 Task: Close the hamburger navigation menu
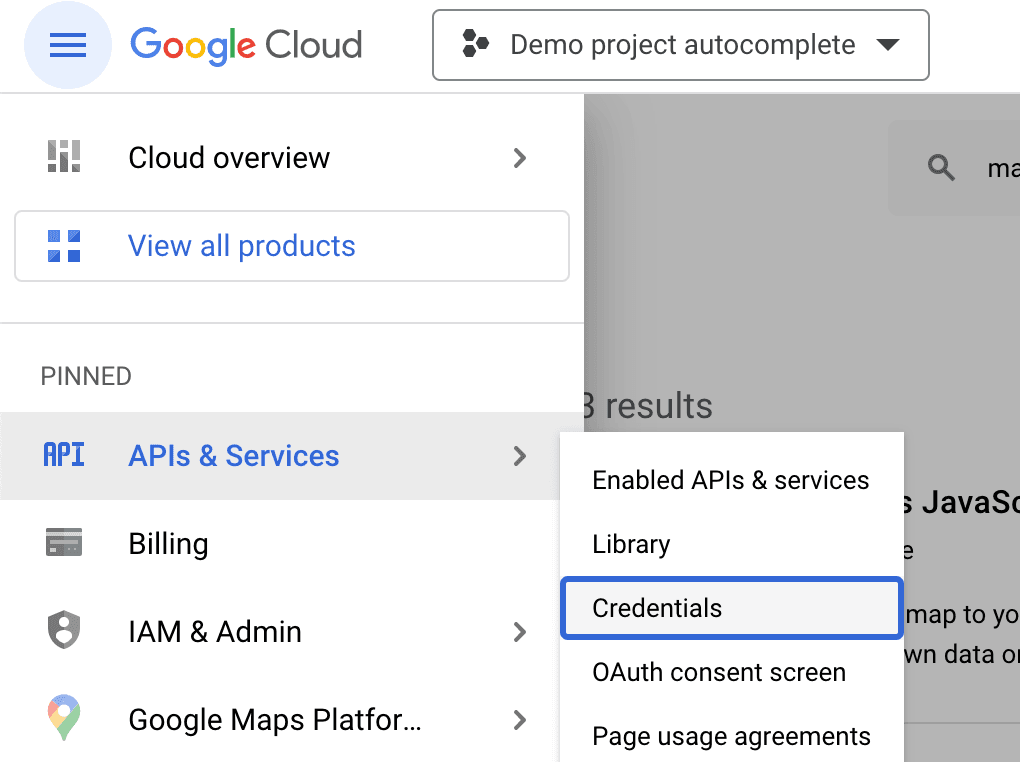[x=68, y=45]
